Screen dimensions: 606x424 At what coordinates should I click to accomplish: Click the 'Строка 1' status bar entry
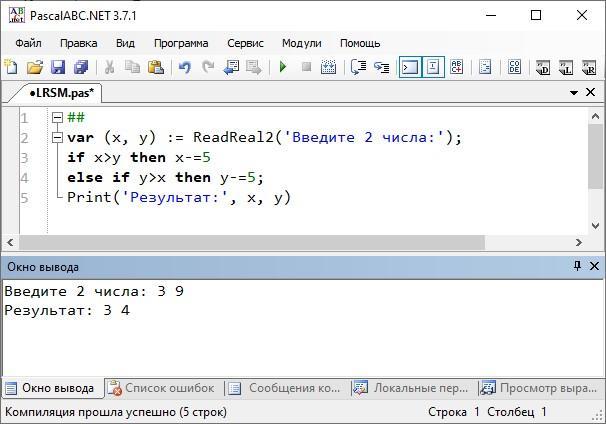[454, 412]
